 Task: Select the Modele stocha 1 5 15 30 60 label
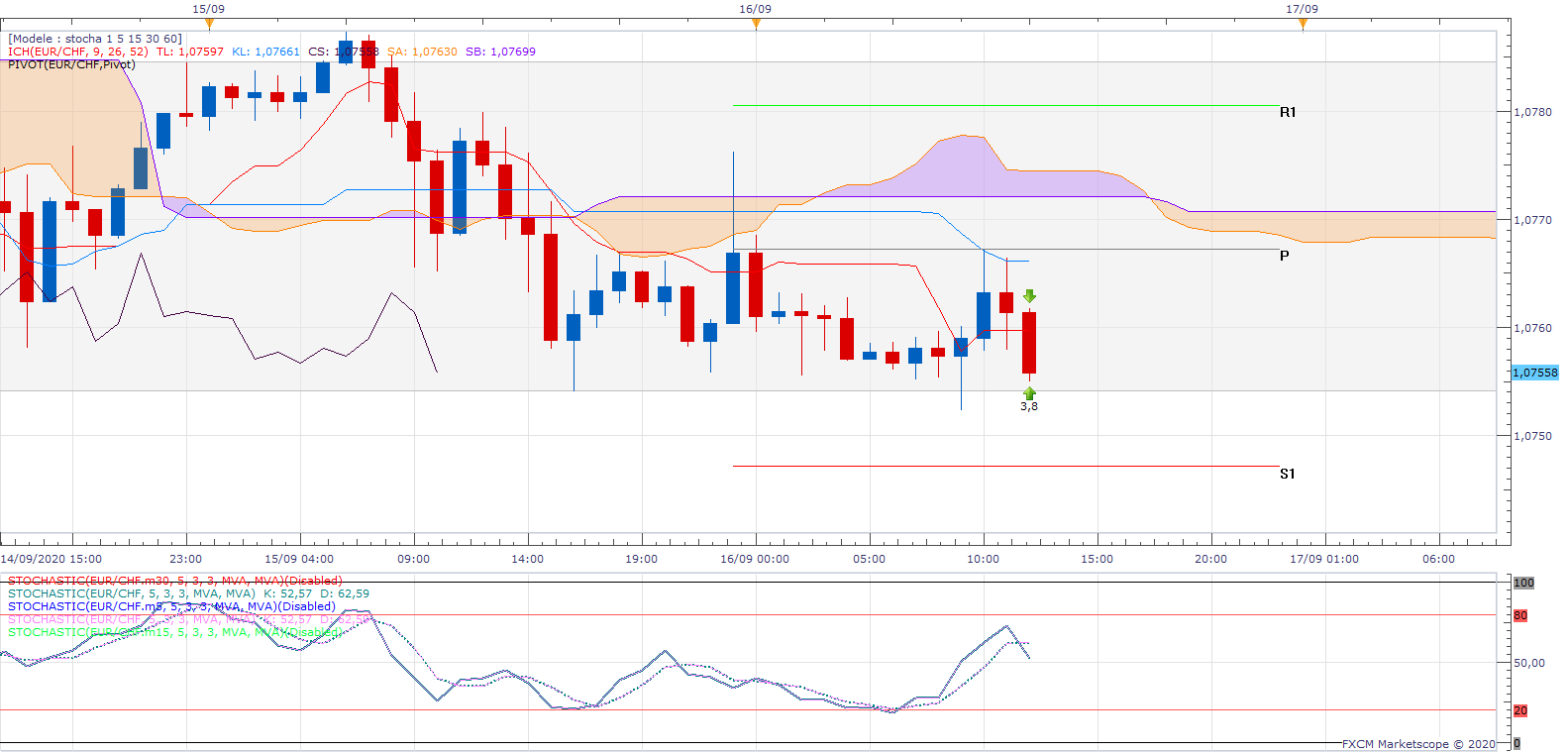click(x=95, y=39)
